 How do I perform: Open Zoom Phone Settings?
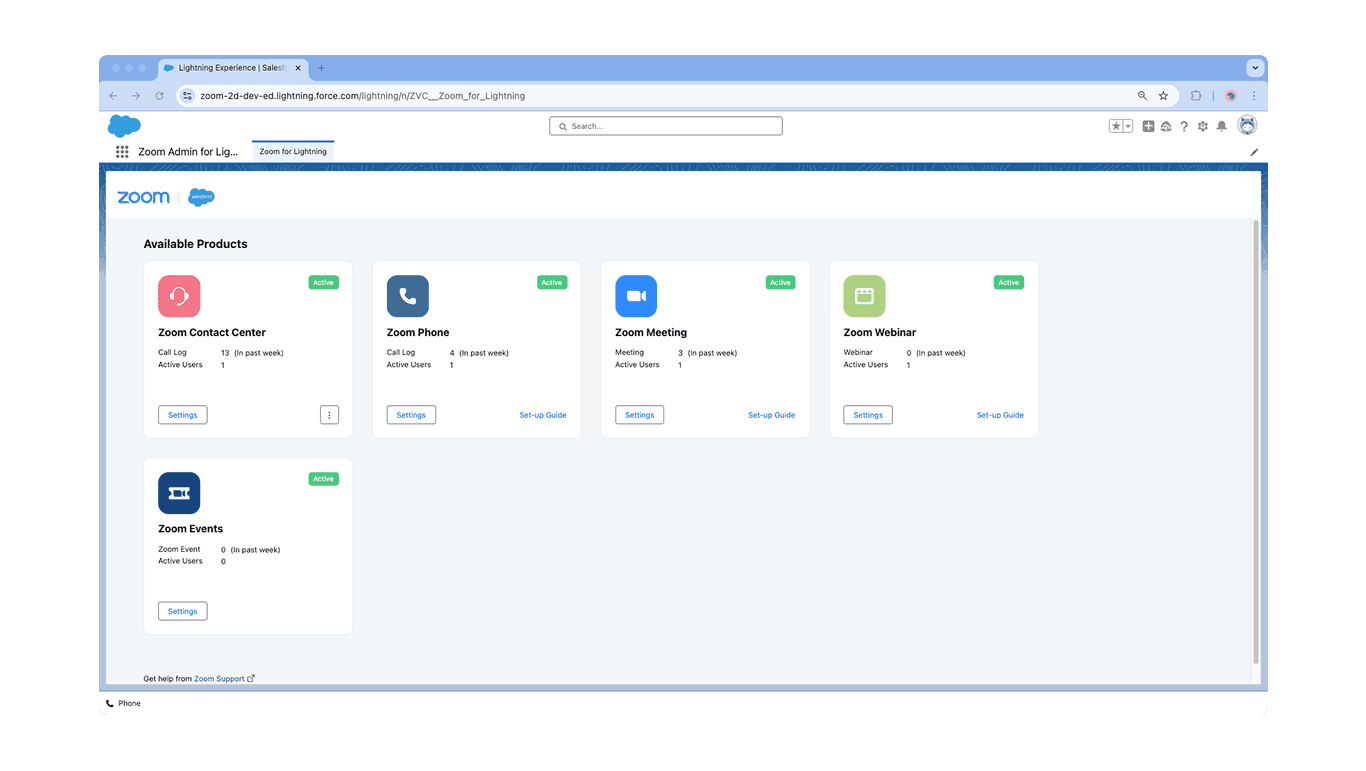411,415
